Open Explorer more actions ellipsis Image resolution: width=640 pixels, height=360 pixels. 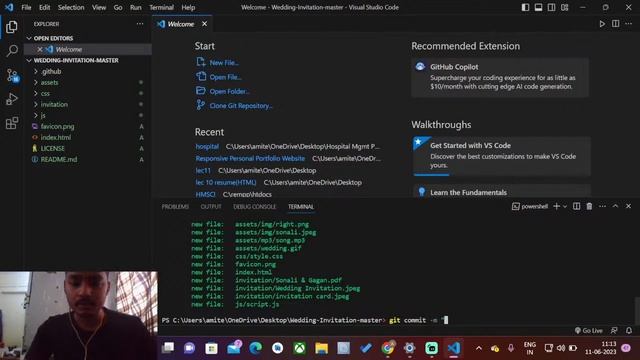[x=140, y=24]
